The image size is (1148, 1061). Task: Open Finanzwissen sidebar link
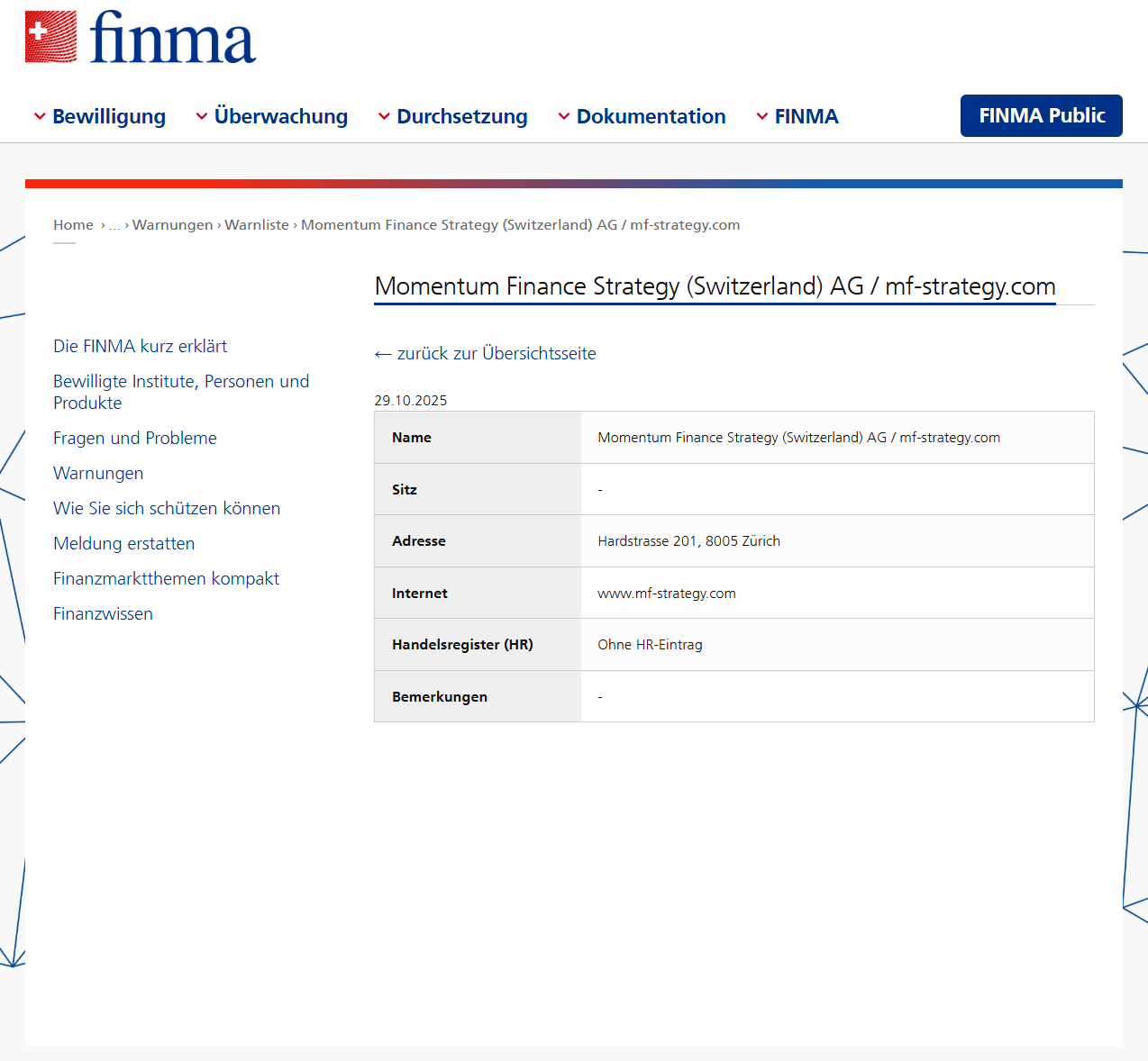[103, 613]
